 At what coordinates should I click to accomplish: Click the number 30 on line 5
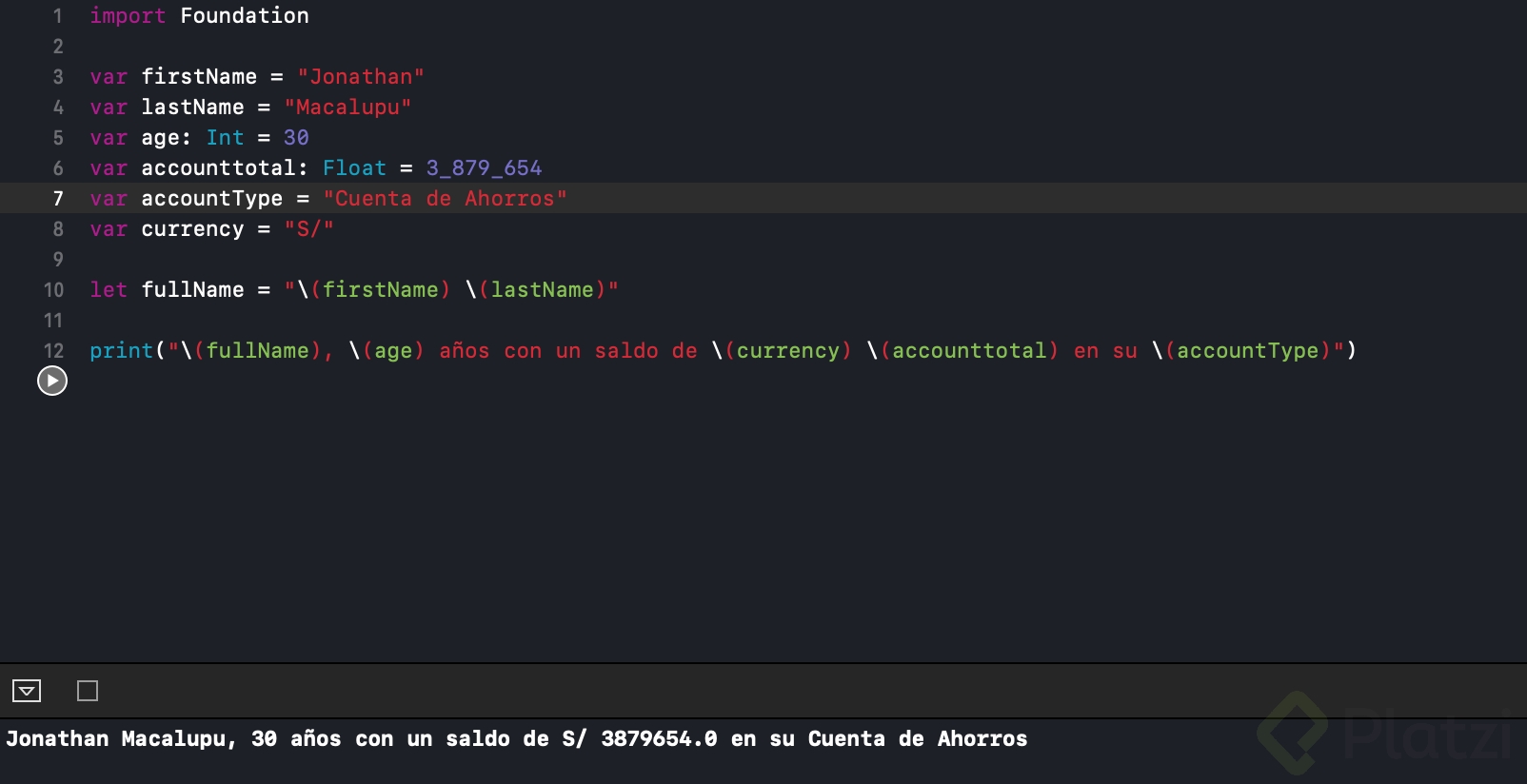296,137
